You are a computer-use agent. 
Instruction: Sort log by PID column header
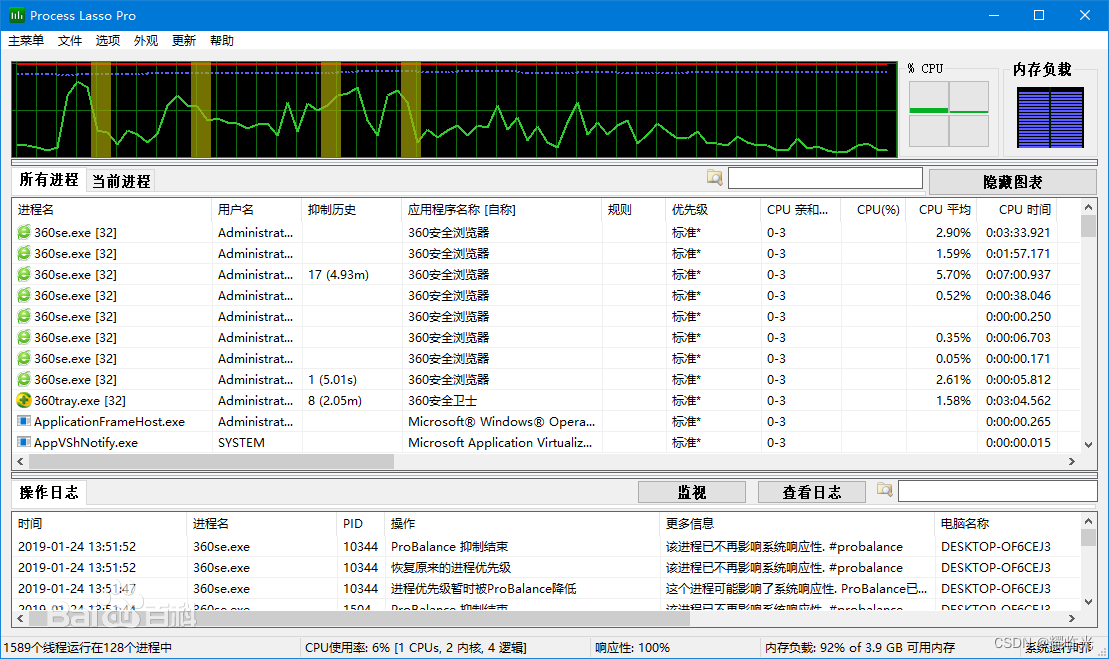[x=360, y=523]
